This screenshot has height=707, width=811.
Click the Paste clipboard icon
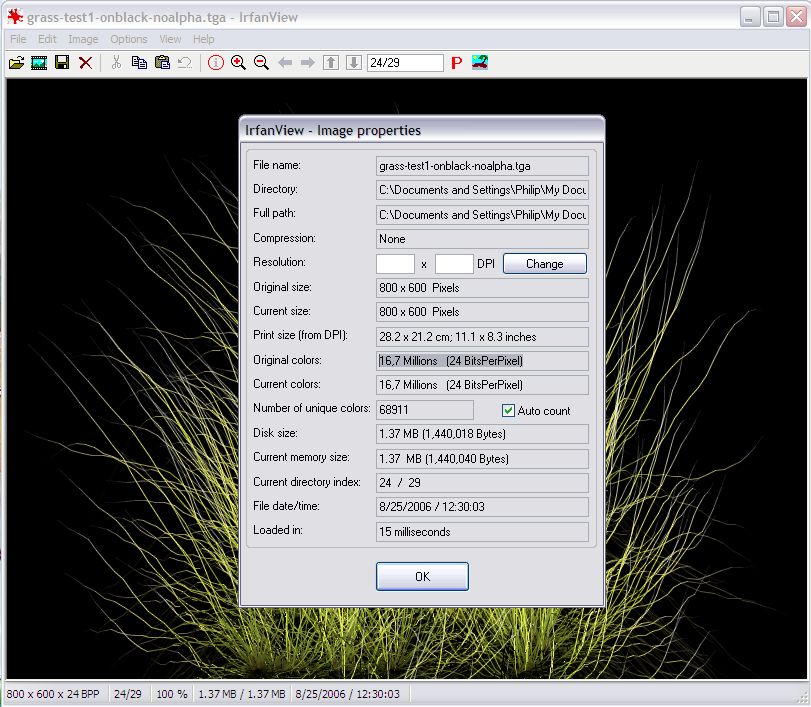162,63
